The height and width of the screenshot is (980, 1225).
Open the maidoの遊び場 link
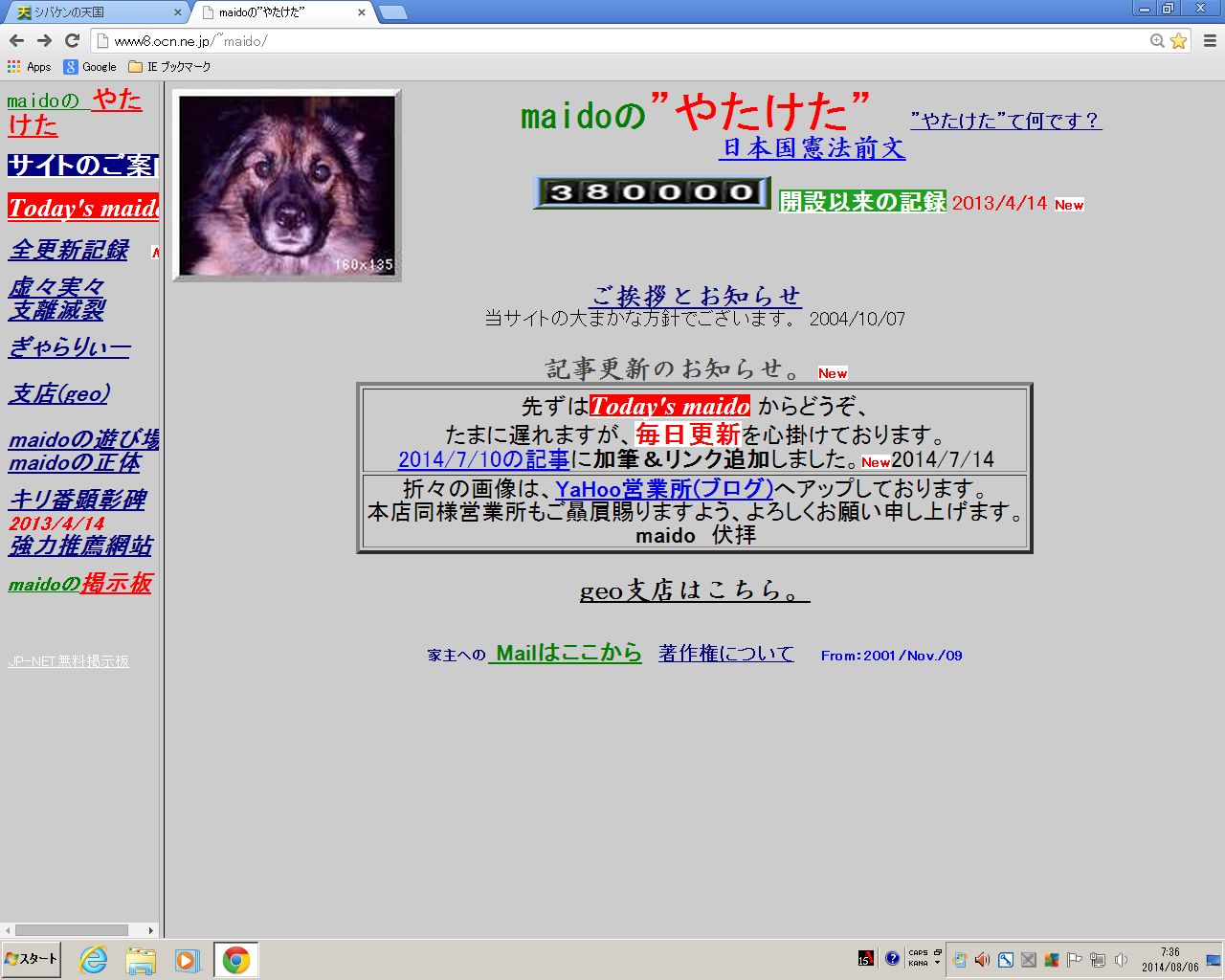[x=83, y=439]
